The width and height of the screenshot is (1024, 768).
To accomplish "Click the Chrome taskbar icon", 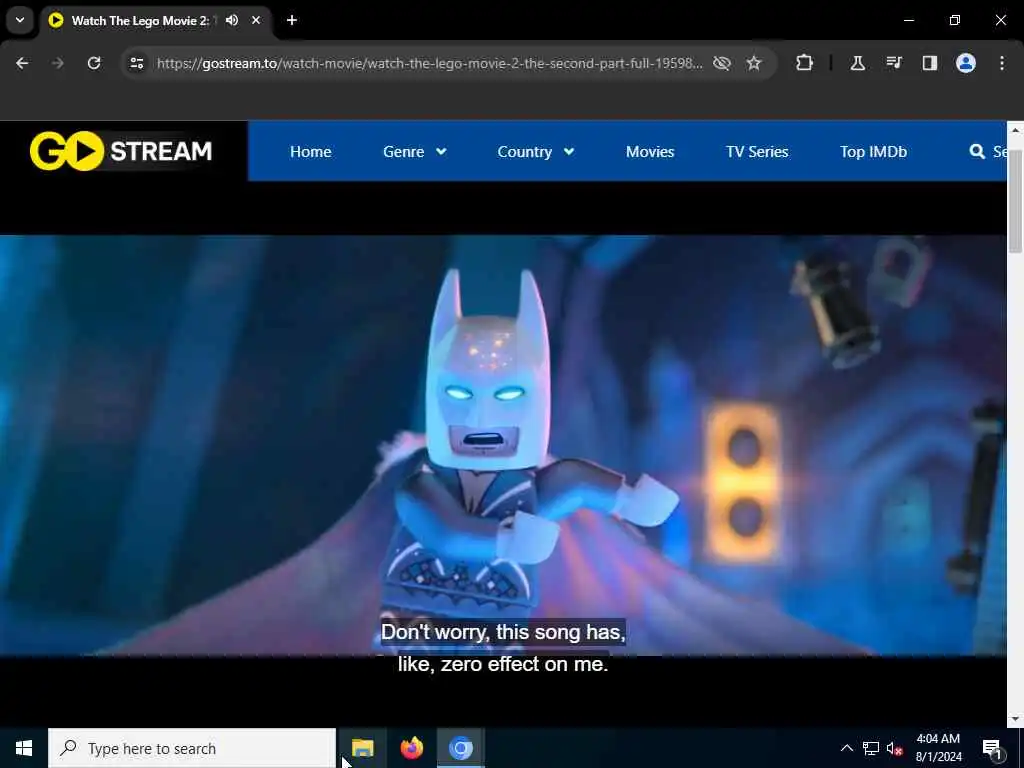I will pos(460,748).
